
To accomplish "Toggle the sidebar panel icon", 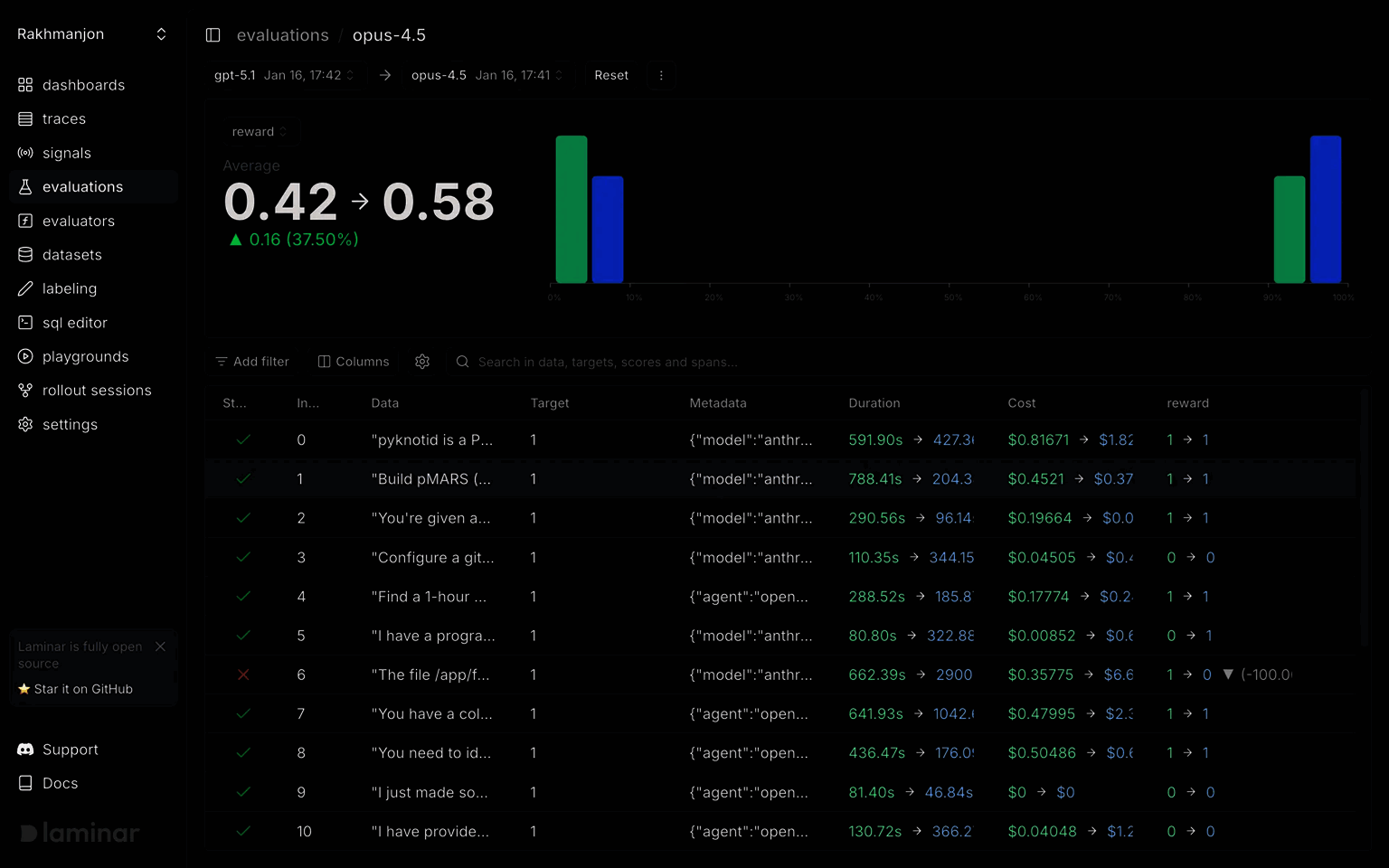I will coord(213,35).
